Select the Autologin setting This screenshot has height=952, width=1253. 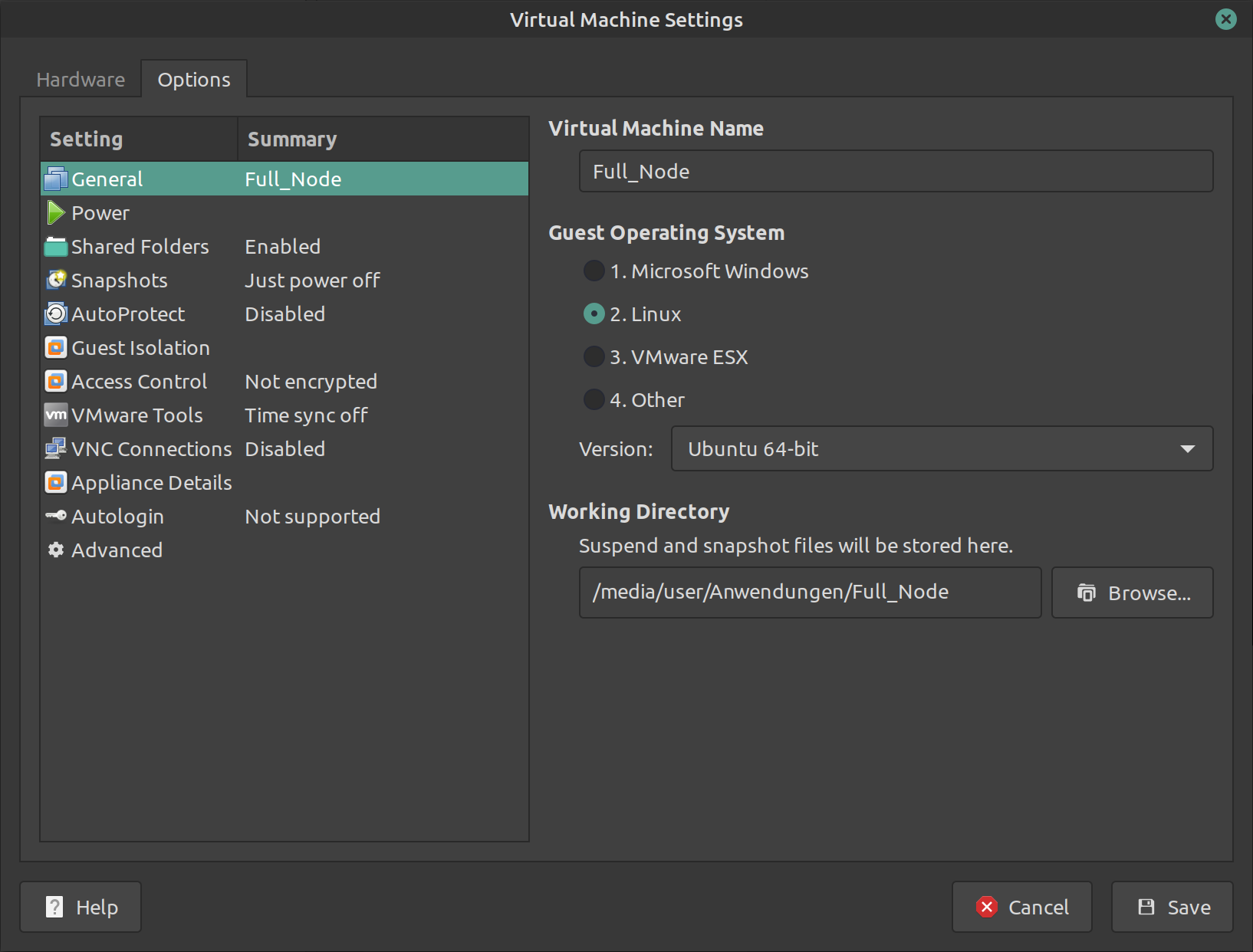pyautogui.click(x=284, y=516)
